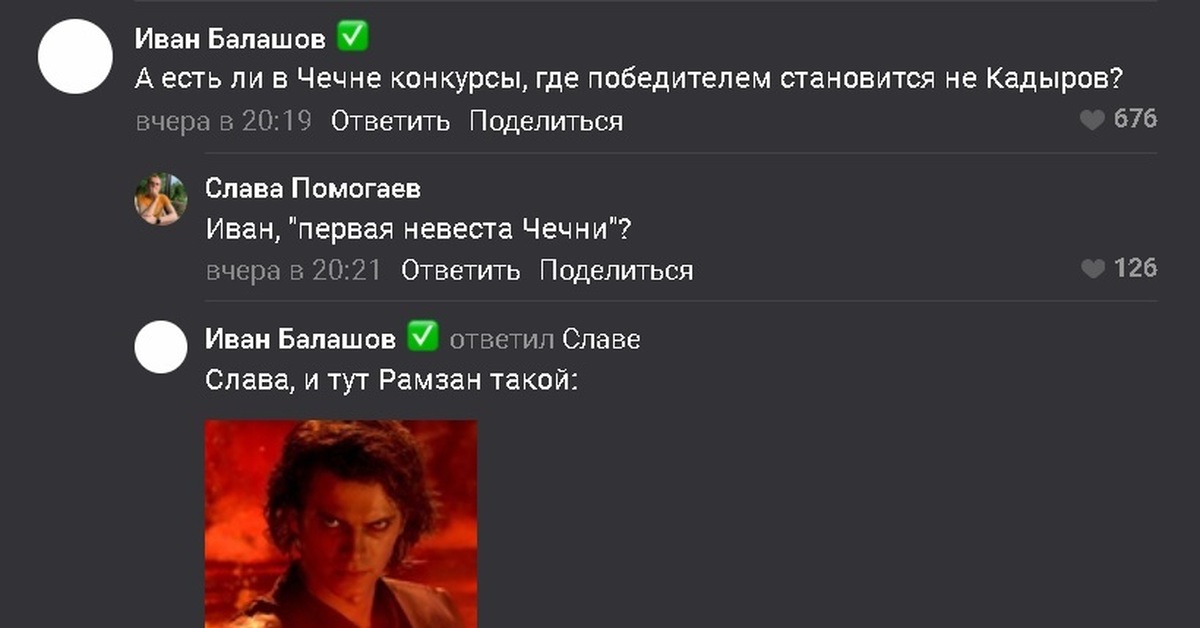Click the 'вчера в 20:19' timestamp

224,122
